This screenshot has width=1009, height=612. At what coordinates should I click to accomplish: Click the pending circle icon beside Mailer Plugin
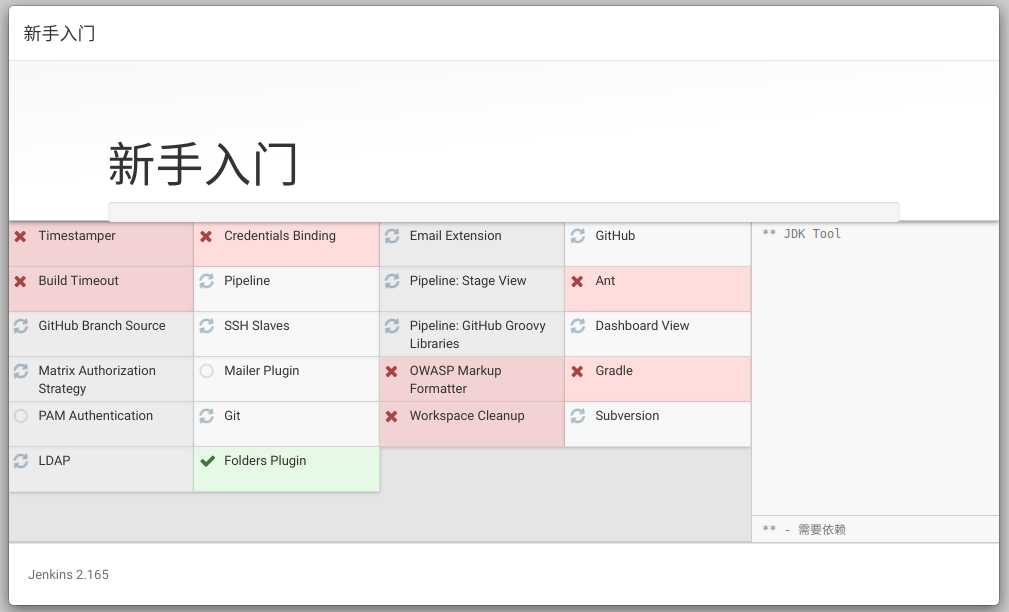click(x=206, y=371)
